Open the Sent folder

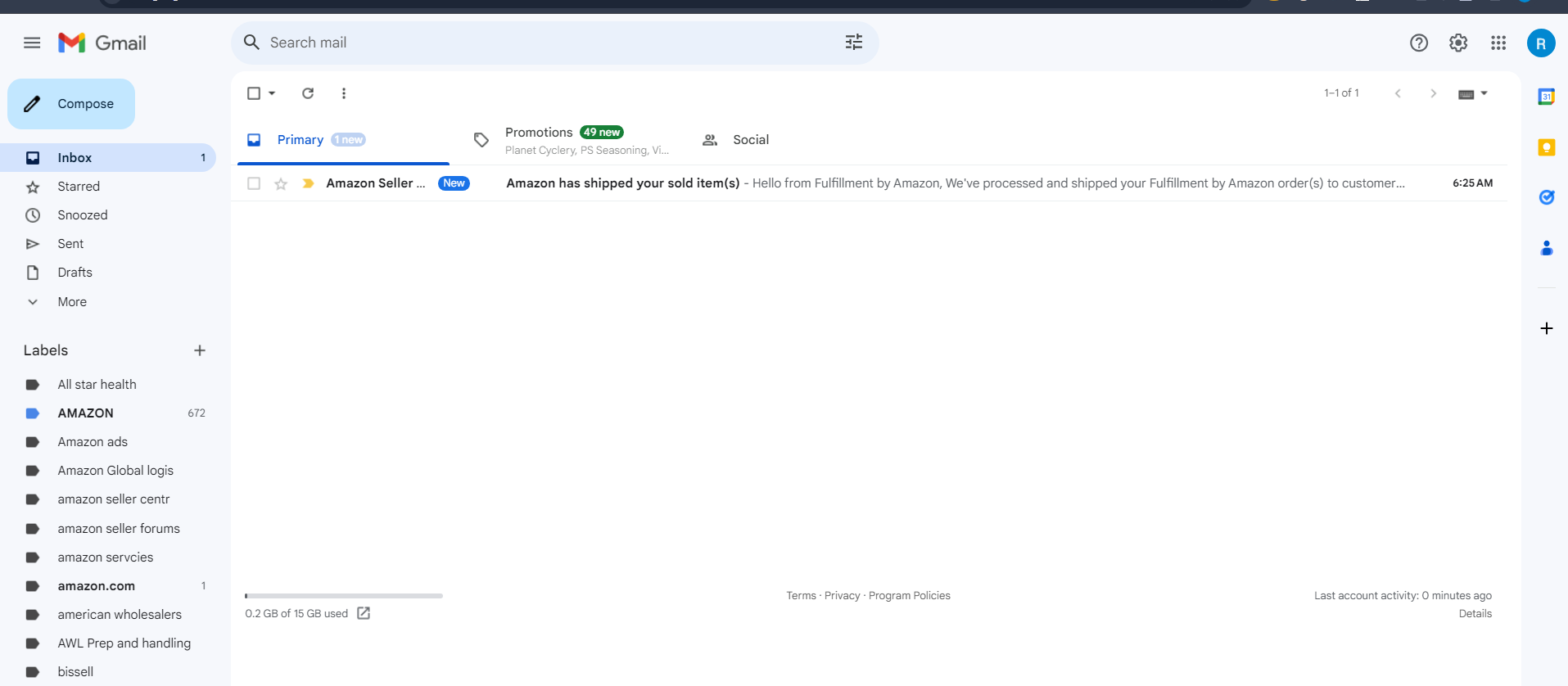108,244
